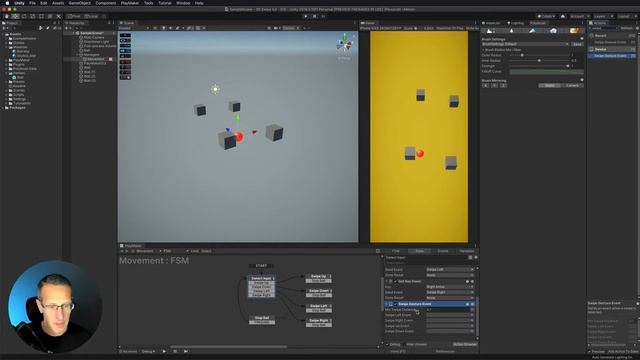Select Detect Input state node
640x360 pixels.
[261, 278]
